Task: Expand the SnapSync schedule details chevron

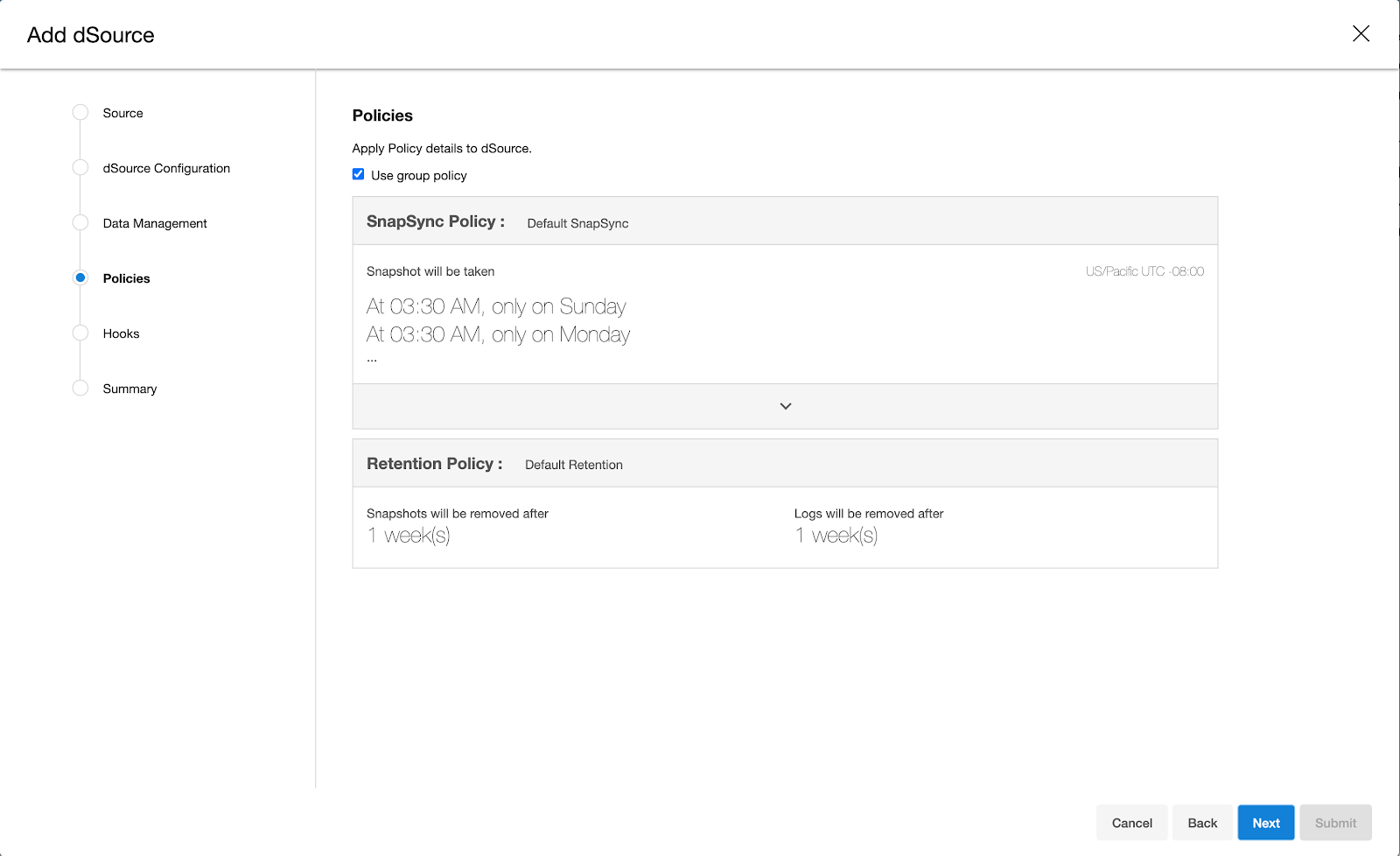Action: 785,405
